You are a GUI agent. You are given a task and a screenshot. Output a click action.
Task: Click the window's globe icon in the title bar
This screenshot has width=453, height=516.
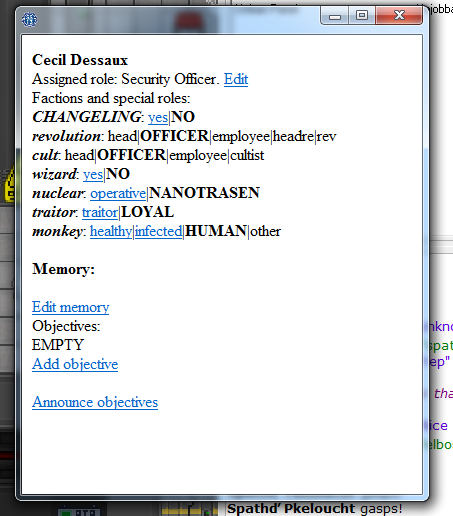tap(29, 20)
